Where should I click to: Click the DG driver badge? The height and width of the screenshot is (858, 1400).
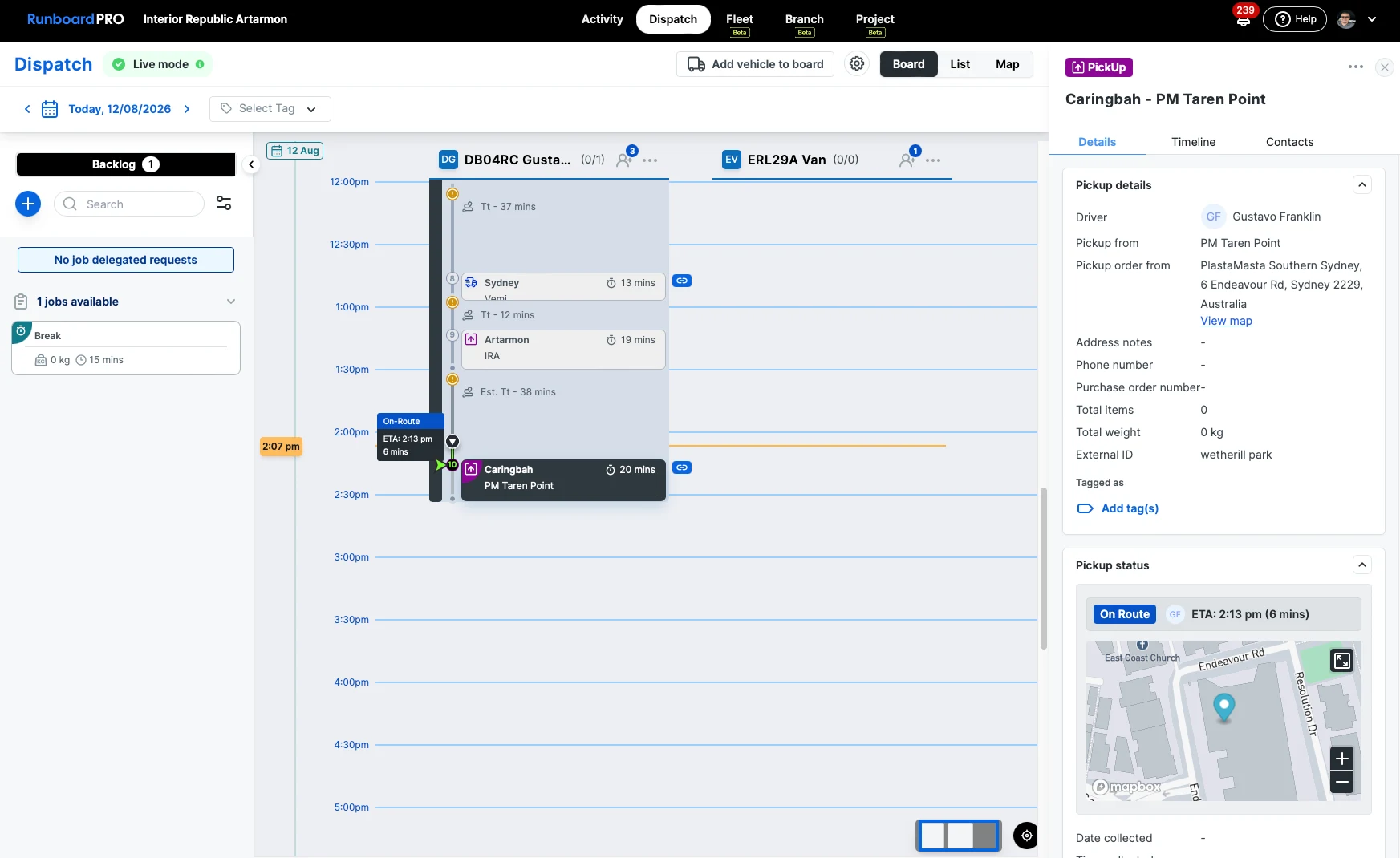tap(448, 160)
